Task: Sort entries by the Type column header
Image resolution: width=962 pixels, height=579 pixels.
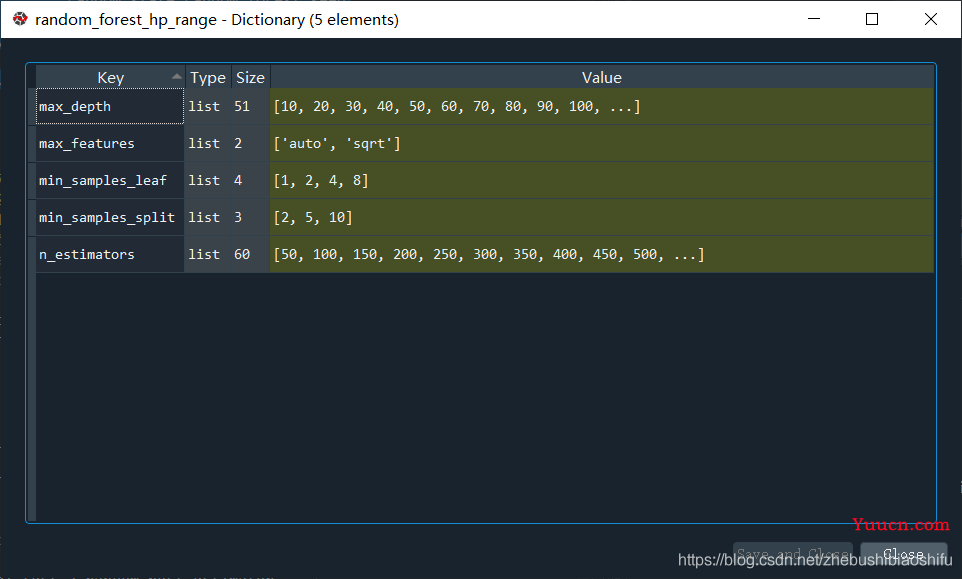Action: (x=208, y=78)
